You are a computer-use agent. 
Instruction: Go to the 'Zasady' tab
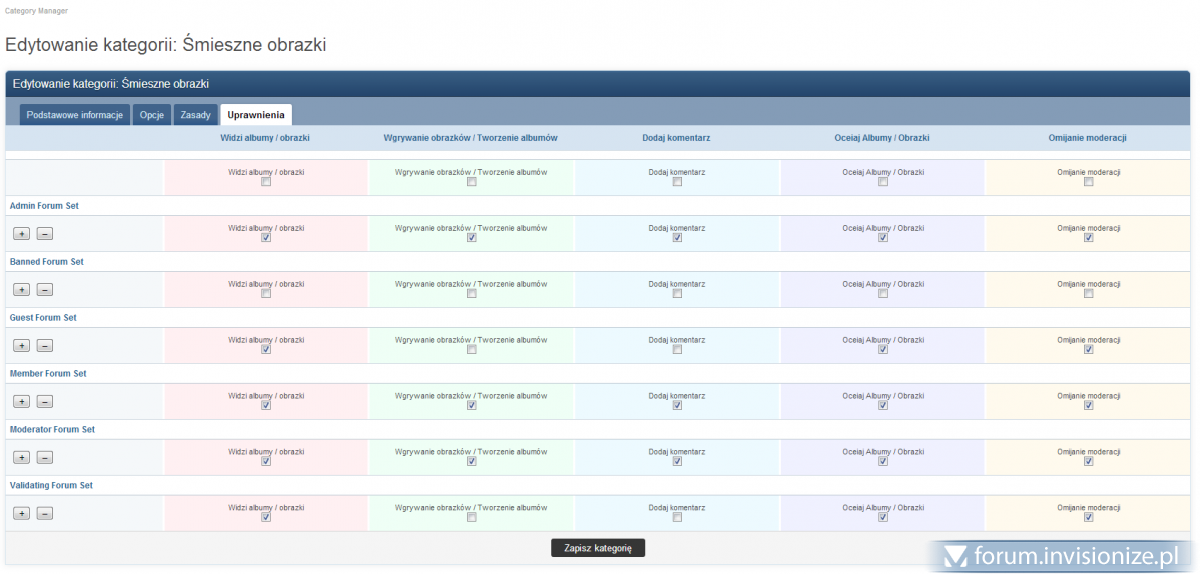point(195,115)
